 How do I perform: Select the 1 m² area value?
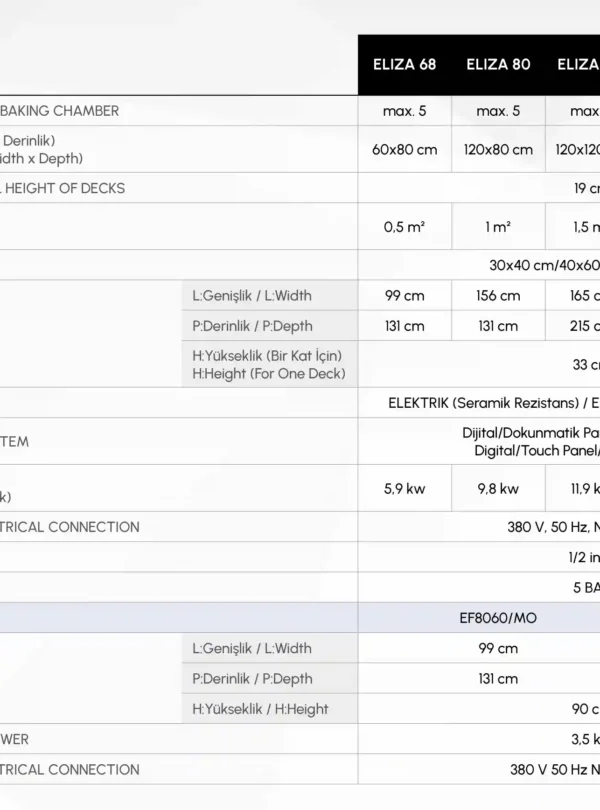(498, 227)
